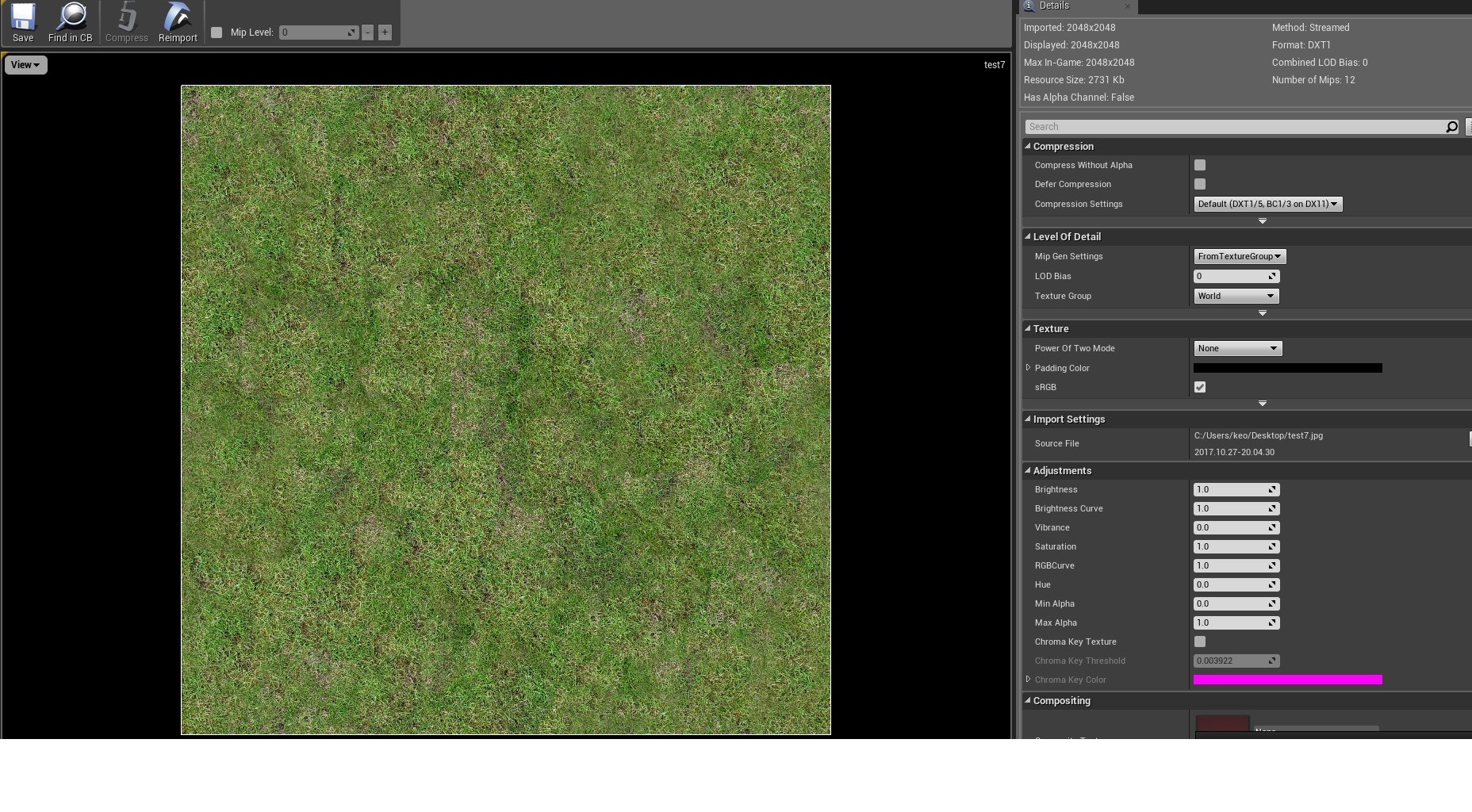Increase mip level with plus button
The height and width of the screenshot is (812, 1472).
(x=385, y=33)
